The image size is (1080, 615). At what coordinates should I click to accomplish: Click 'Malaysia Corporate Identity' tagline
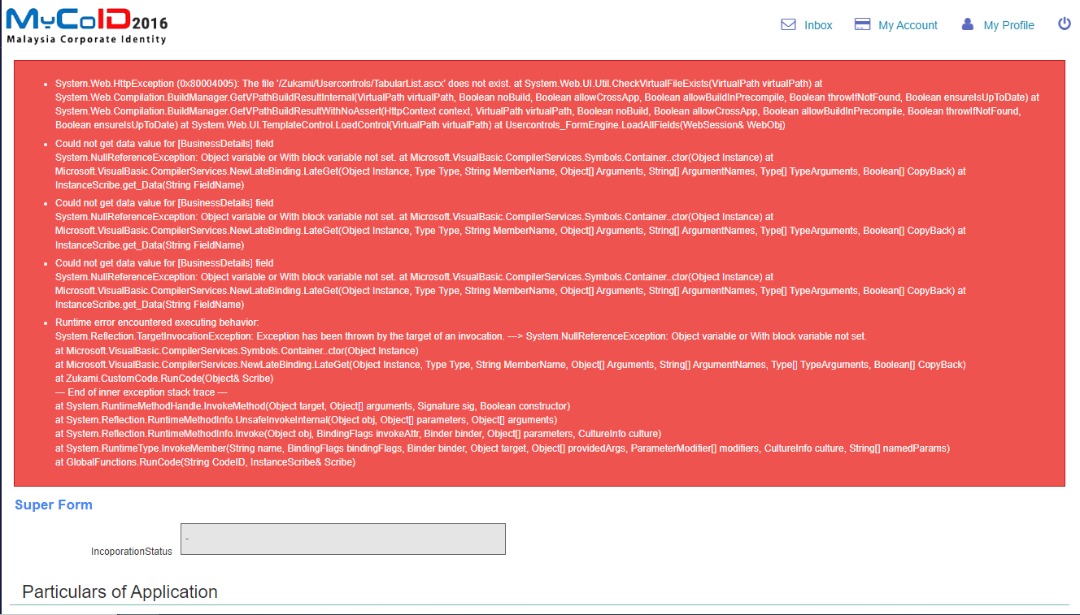tap(87, 39)
